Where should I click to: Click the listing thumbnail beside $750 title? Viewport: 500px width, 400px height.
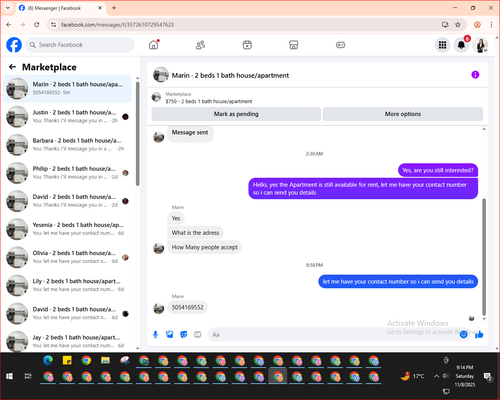coord(156,97)
